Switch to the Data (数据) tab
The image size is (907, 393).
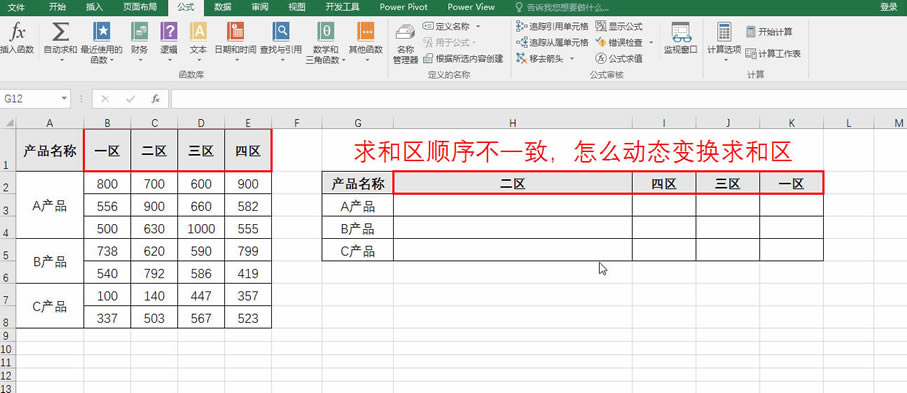coord(223,7)
